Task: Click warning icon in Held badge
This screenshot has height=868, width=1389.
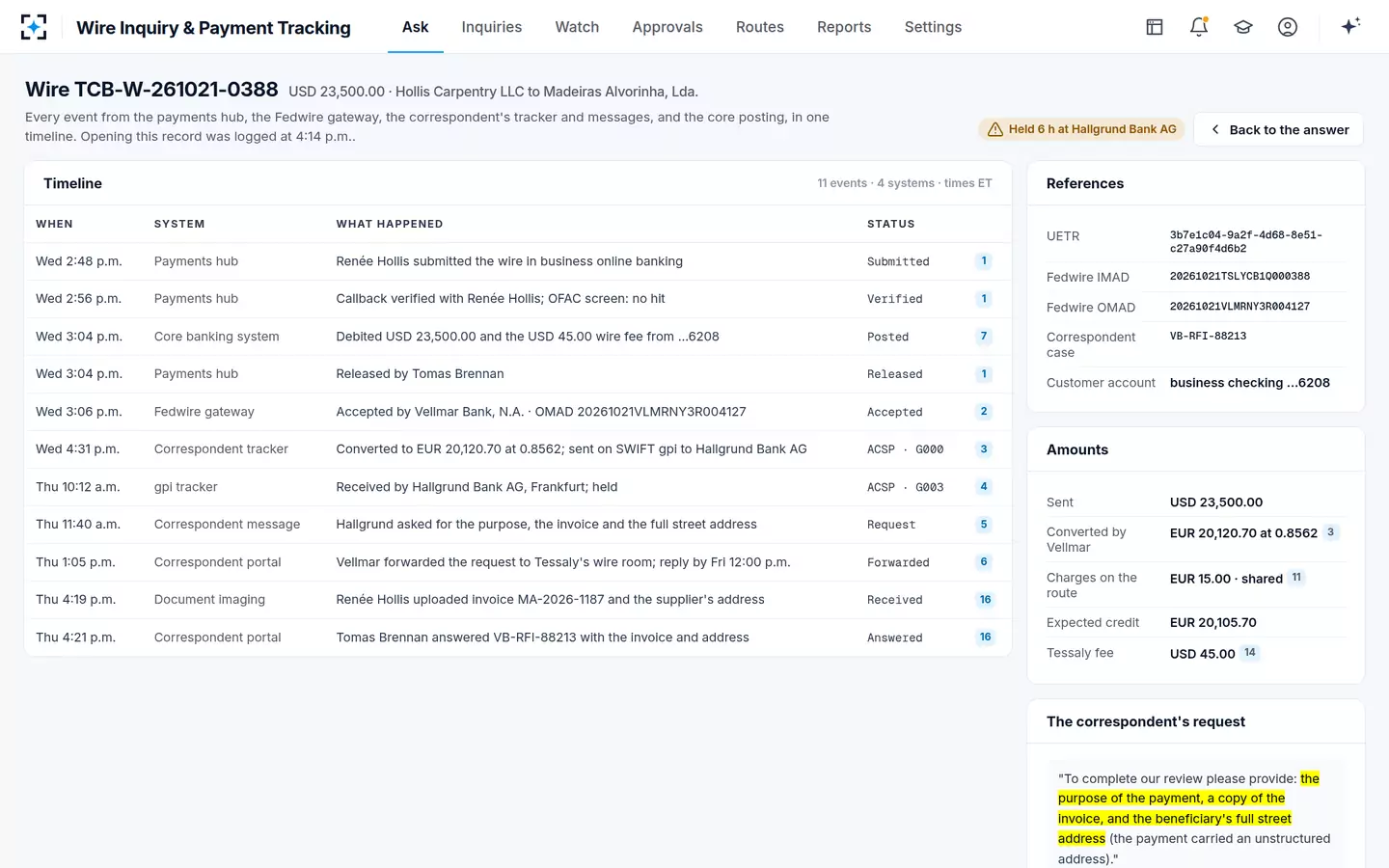Action: click(x=995, y=129)
